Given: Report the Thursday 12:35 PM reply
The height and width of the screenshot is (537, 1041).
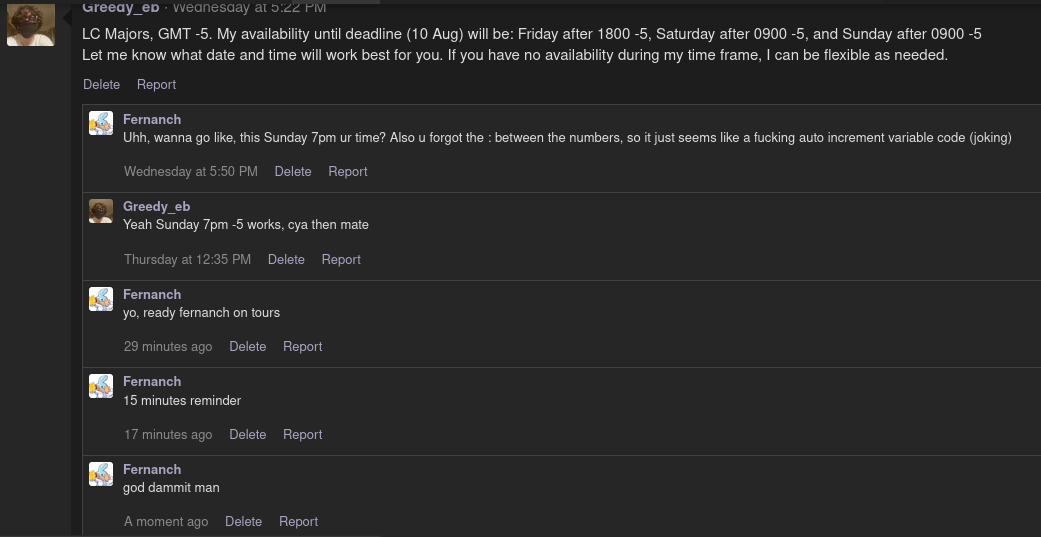Looking at the screenshot, I should [x=341, y=259].
